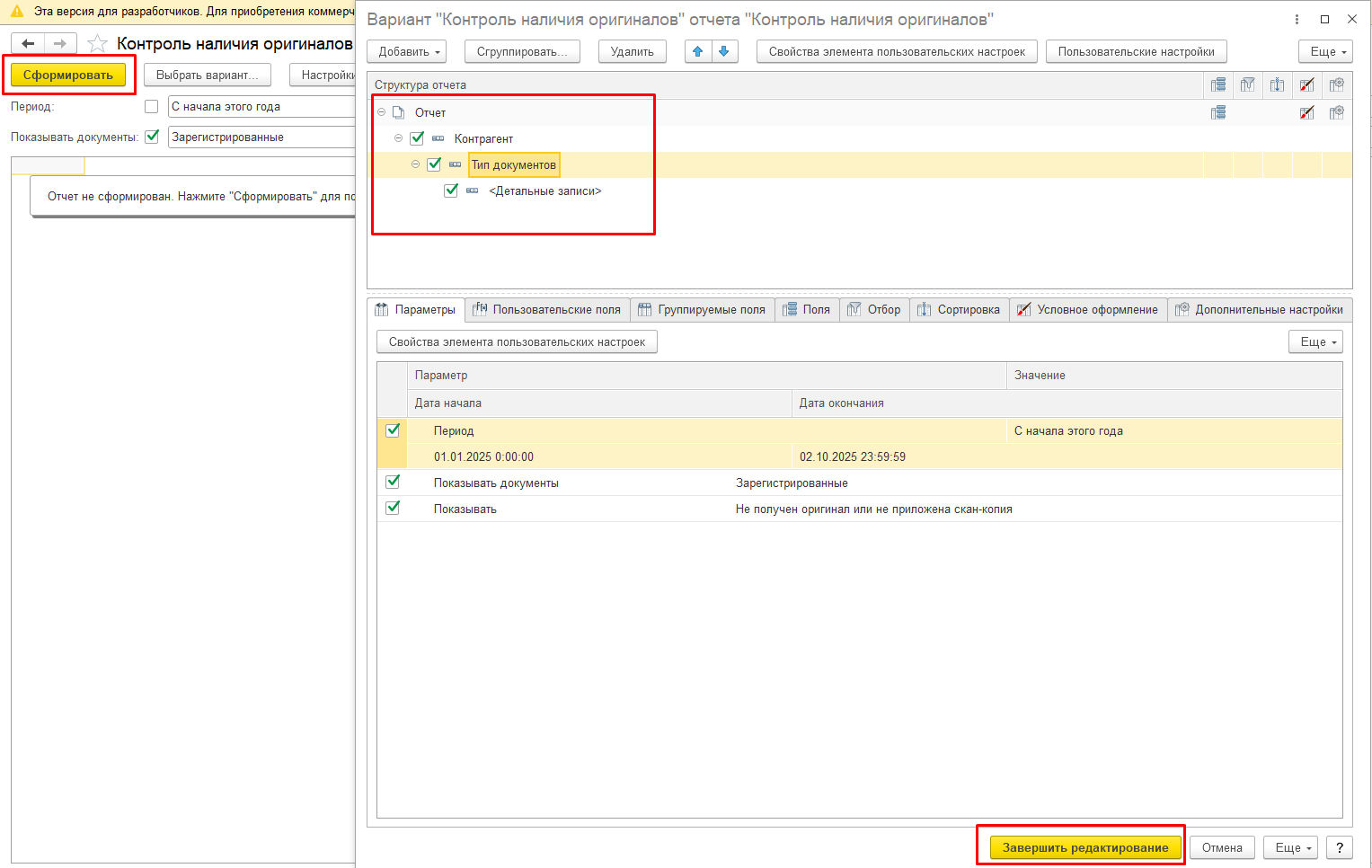Open the dialog's three-dot menu icon
The width and height of the screenshot is (1372, 868).
tap(1297, 19)
